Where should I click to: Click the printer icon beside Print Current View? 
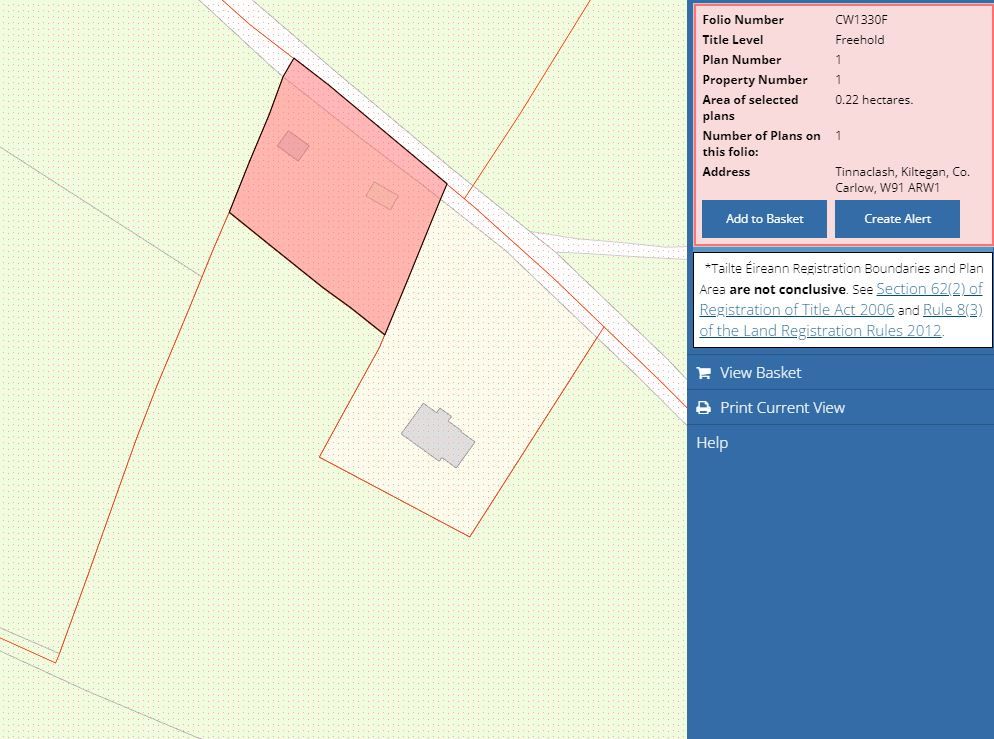703,407
